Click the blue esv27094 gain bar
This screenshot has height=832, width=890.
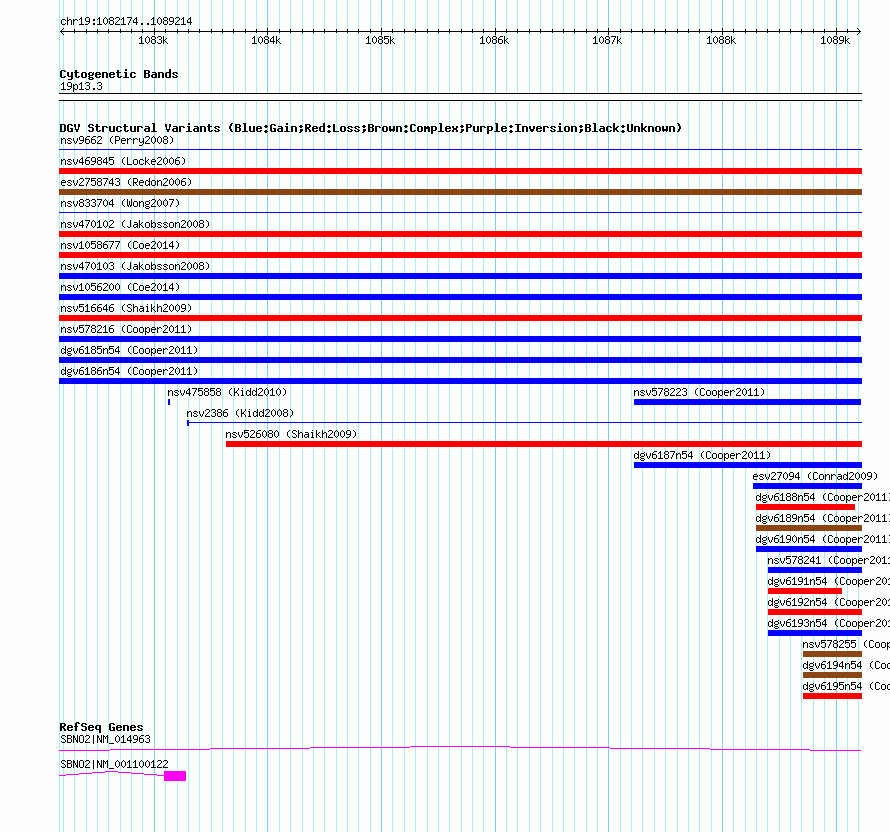point(807,486)
